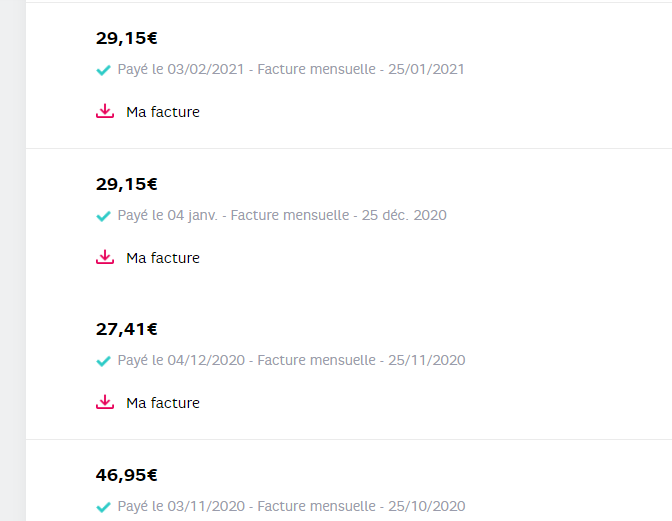672x521 pixels.
Task: Click the Payé le 04/12/2020 status text
Action: tap(181, 360)
